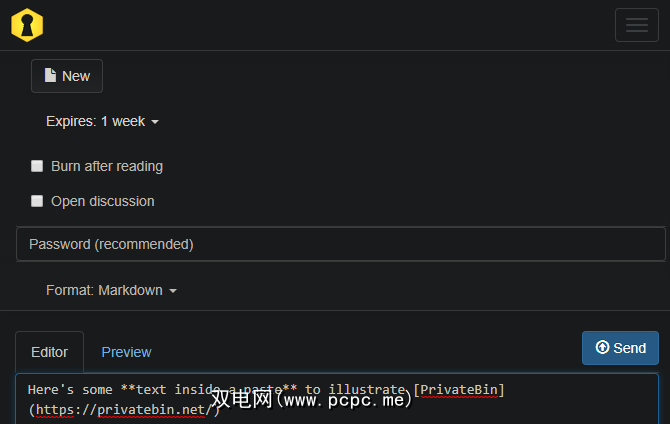Image resolution: width=670 pixels, height=424 pixels.
Task: Open the Expires: 1 week dropdown
Action: click(x=102, y=121)
